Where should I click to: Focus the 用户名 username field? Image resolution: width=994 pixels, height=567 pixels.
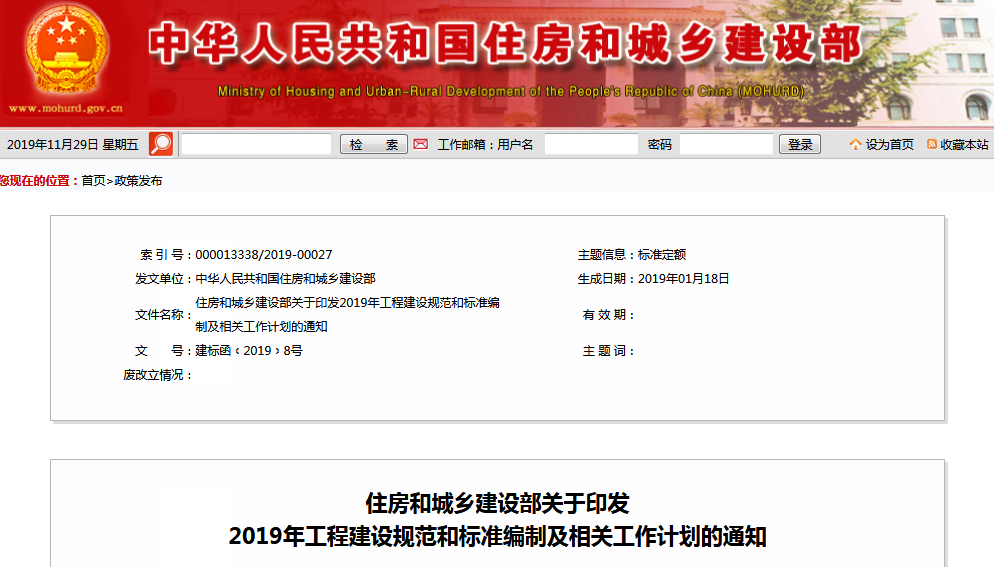coord(591,145)
